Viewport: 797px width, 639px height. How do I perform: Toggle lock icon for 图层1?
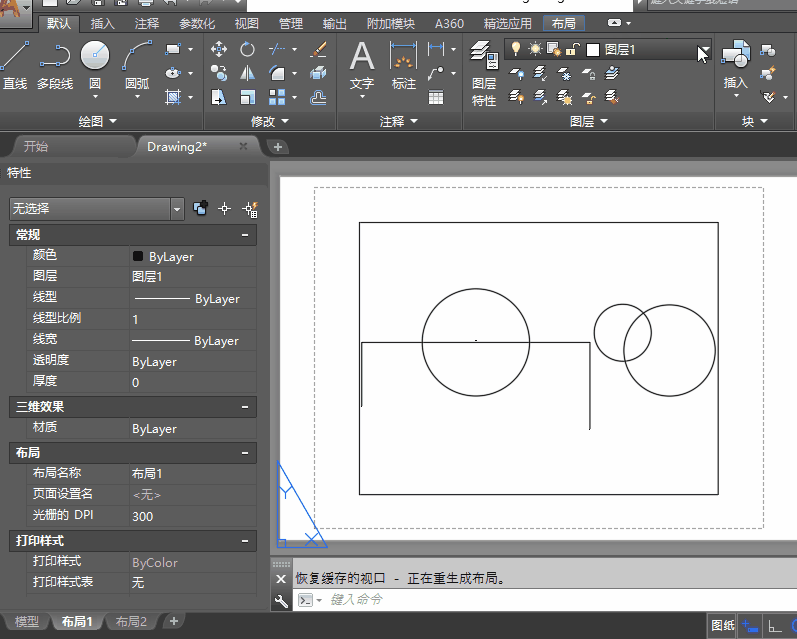(x=573, y=49)
